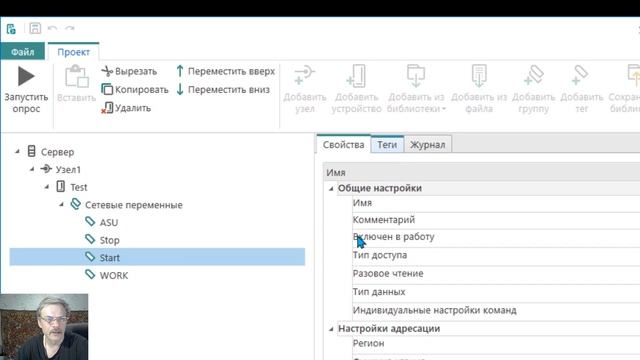Switch to the Журнал tab

tap(428, 144)
